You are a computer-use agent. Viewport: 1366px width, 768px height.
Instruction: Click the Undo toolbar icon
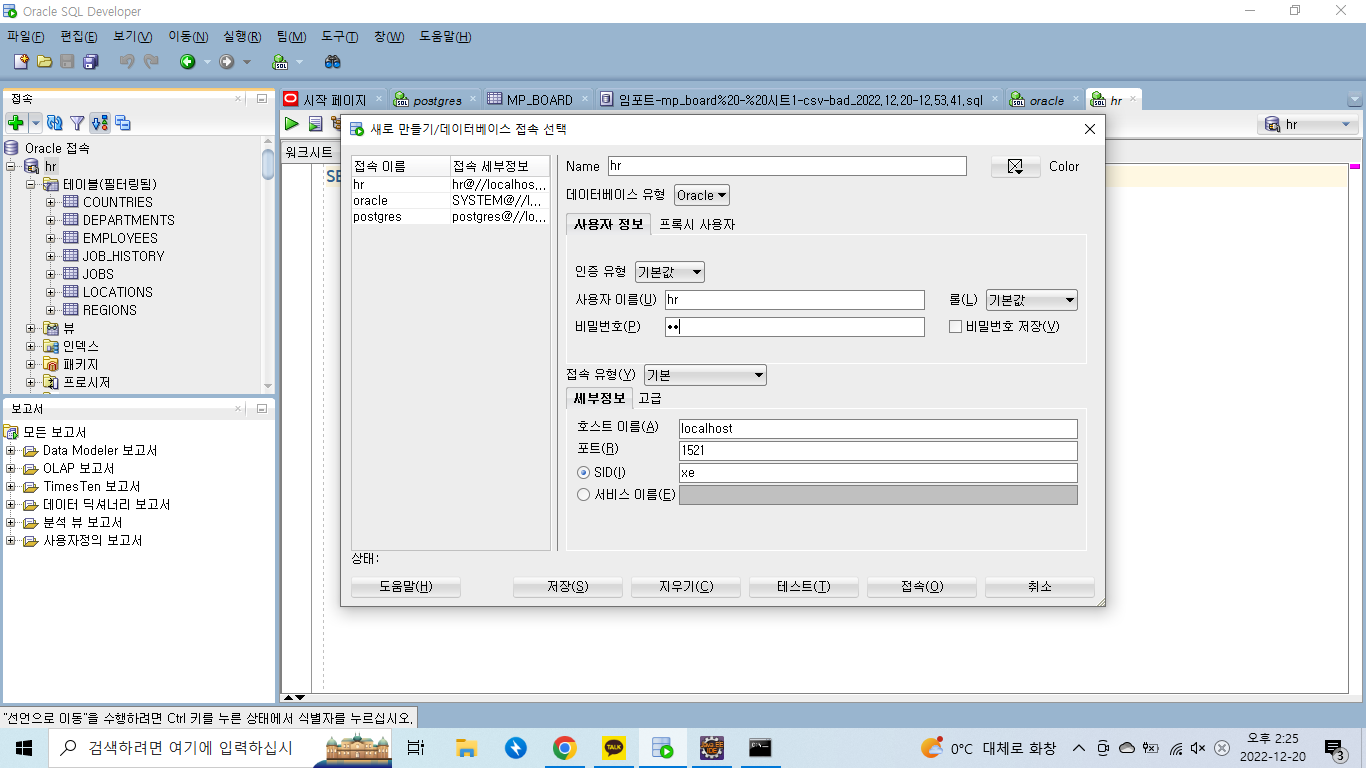(x=127, y=61)
